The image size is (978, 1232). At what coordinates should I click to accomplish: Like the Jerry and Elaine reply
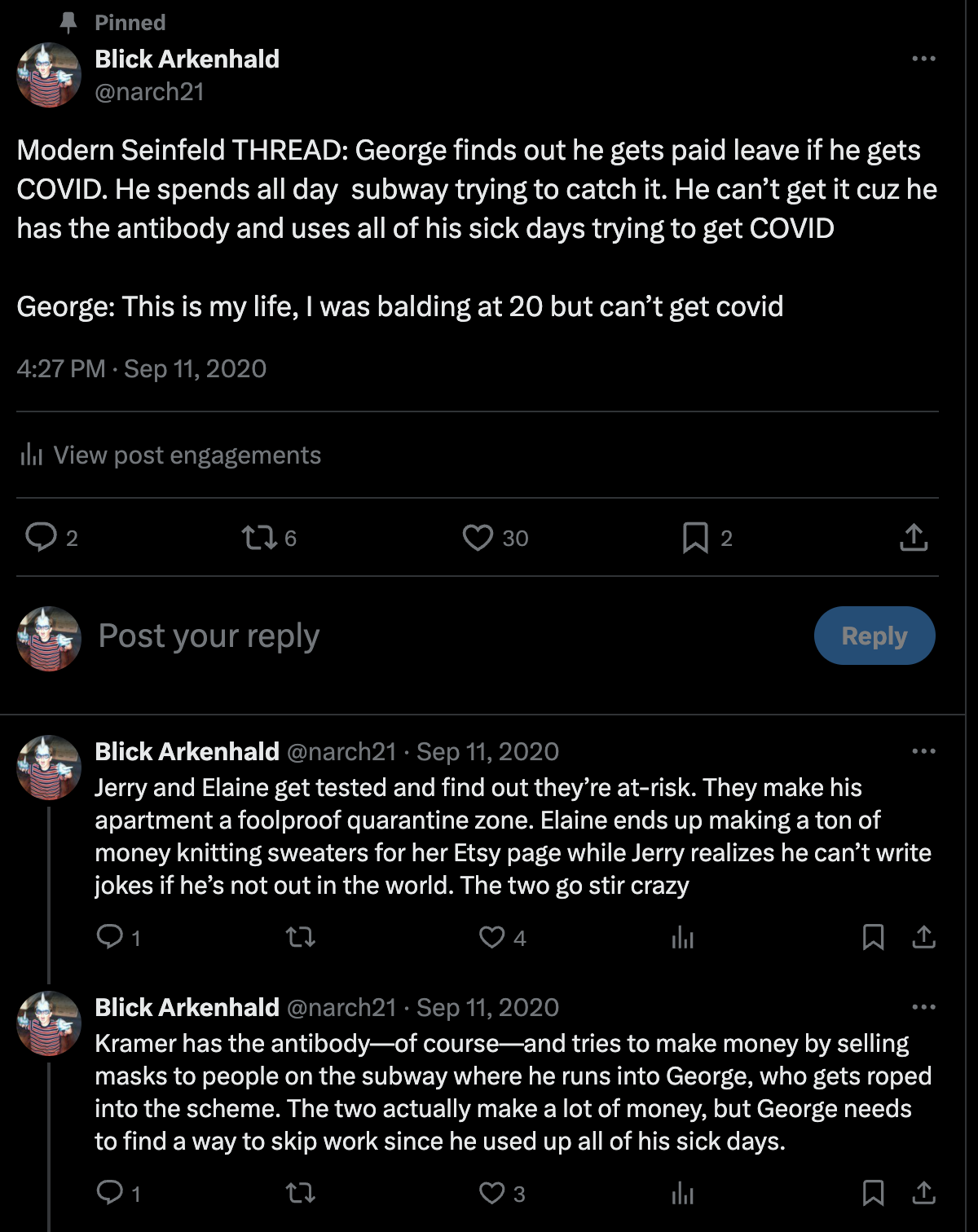[491, 937]
